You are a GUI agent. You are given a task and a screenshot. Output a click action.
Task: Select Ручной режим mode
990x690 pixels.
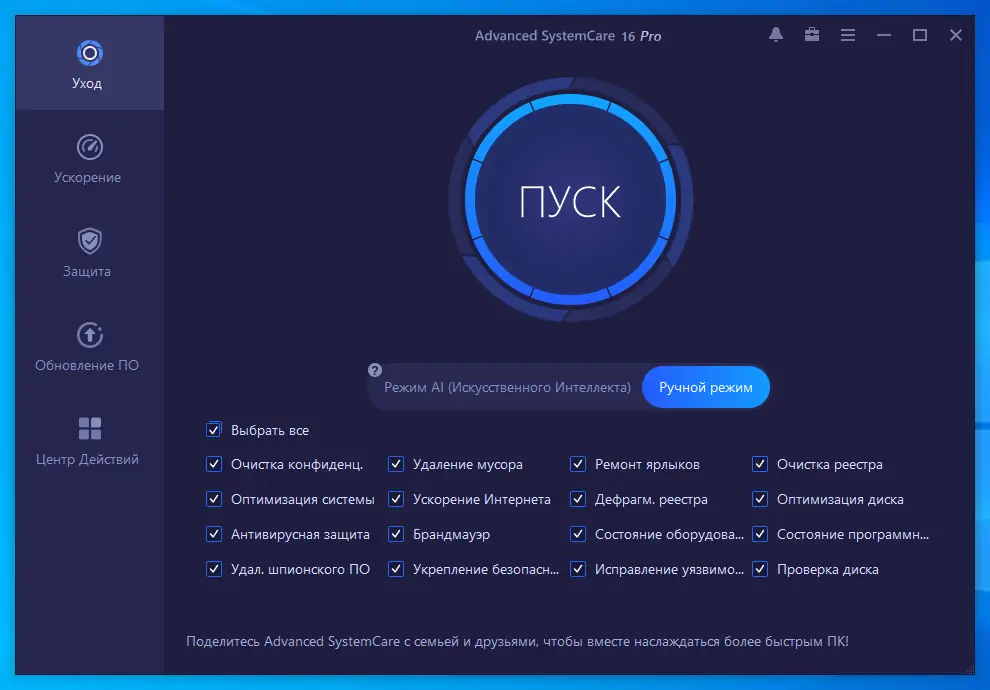coord(706,387)
